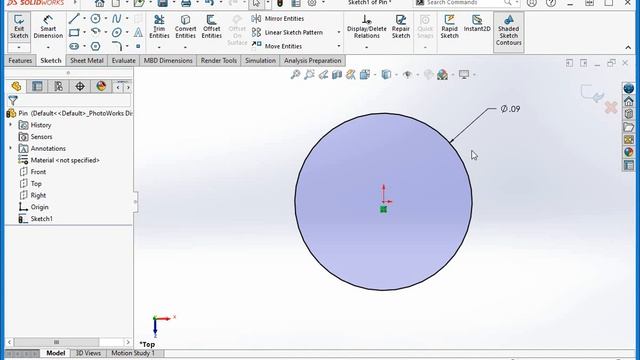Click the Section View icon
The height and width of the screenshot is (360, 640).
tap(337, 74)
